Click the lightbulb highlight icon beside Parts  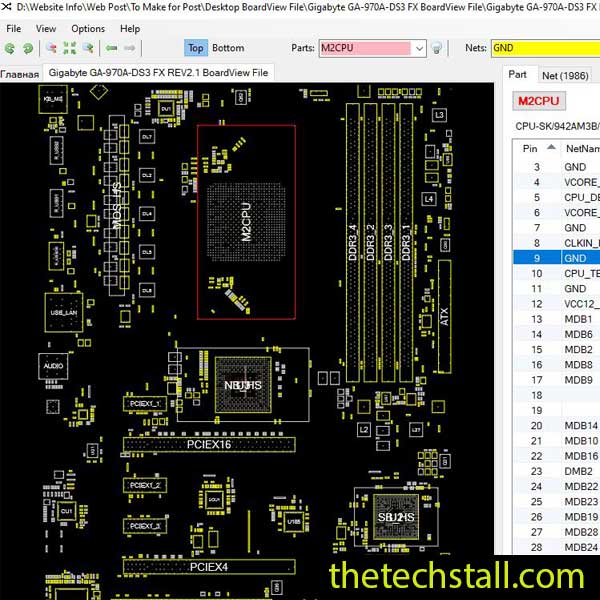[436, 48]
